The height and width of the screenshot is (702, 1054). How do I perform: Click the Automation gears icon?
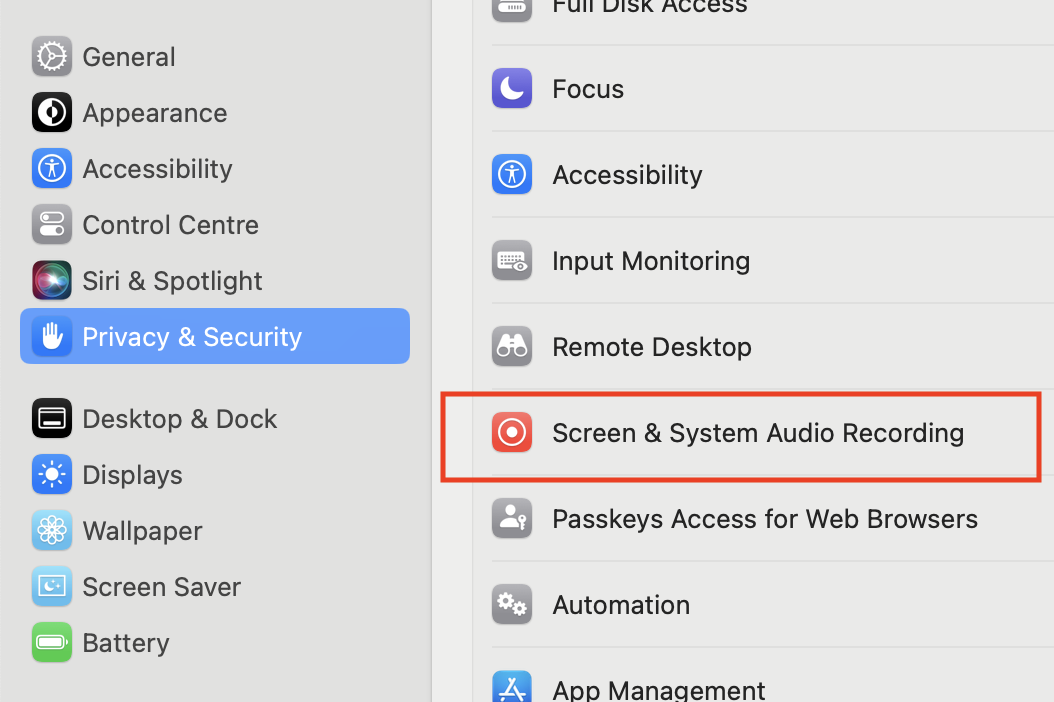(x=512, y=604)
